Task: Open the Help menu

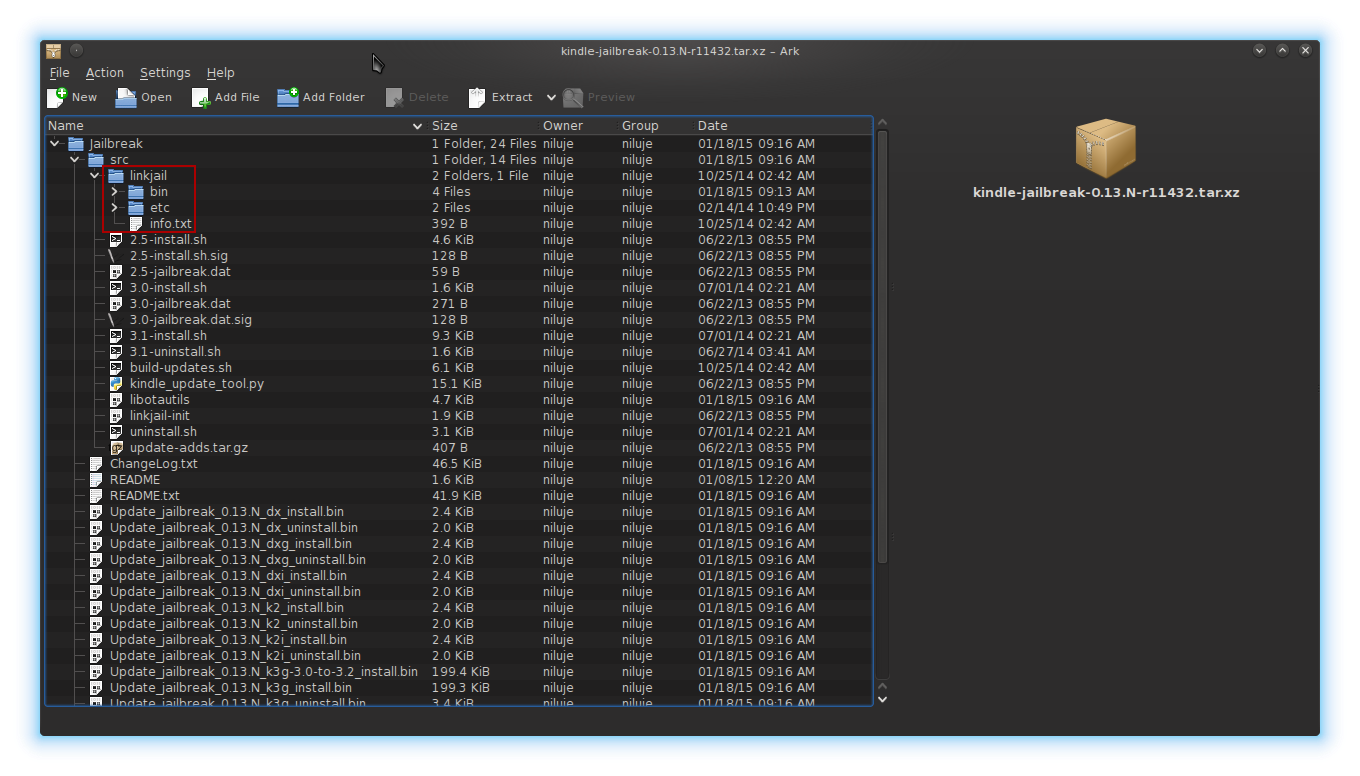Action: (x=221, y=73)
